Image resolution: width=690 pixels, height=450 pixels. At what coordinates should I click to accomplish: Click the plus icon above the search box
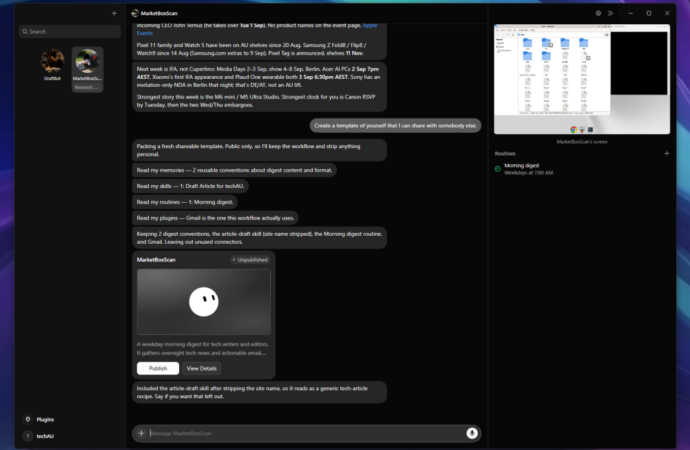[114, 13]
